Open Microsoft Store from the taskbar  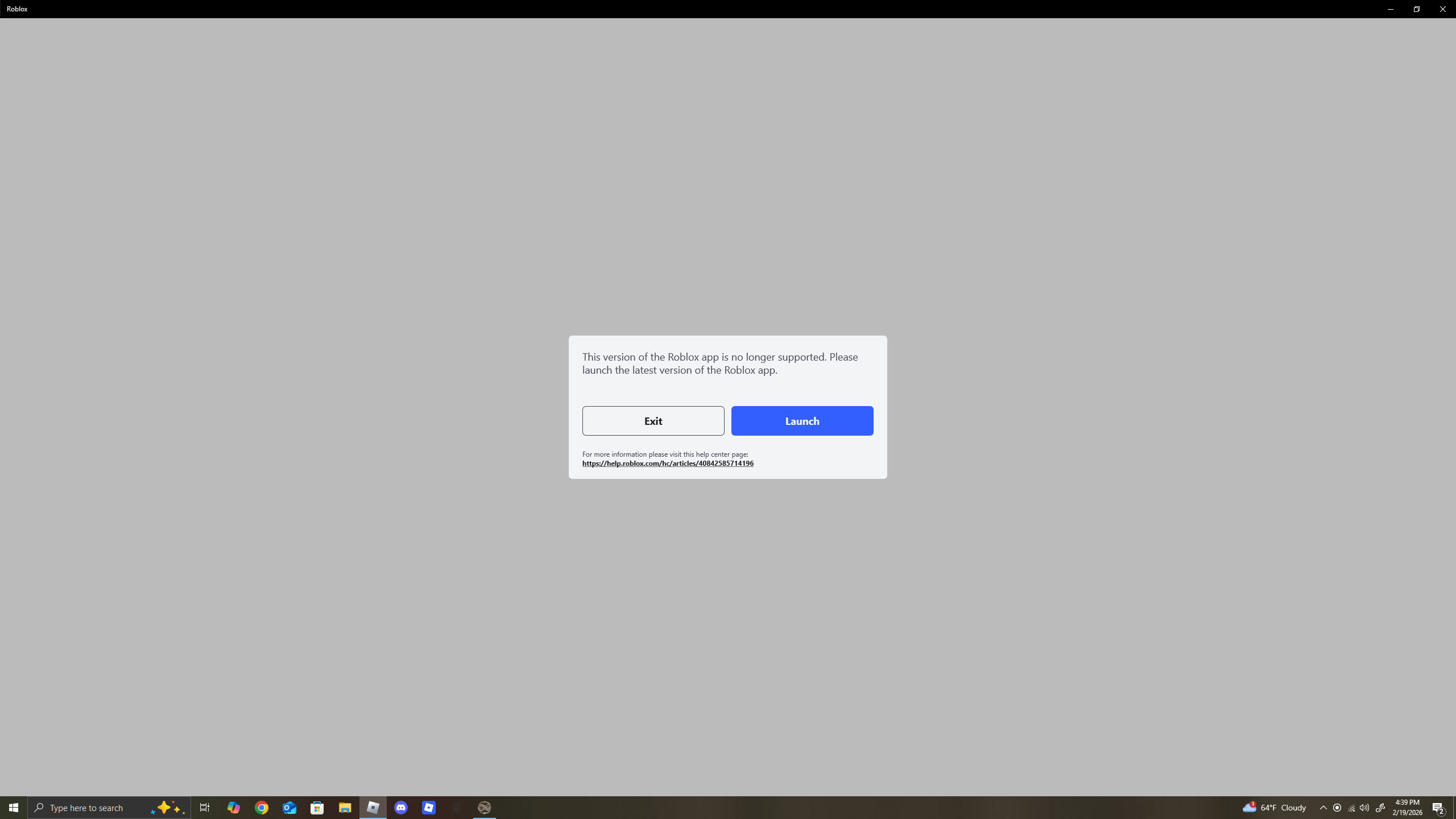point(317,807)
